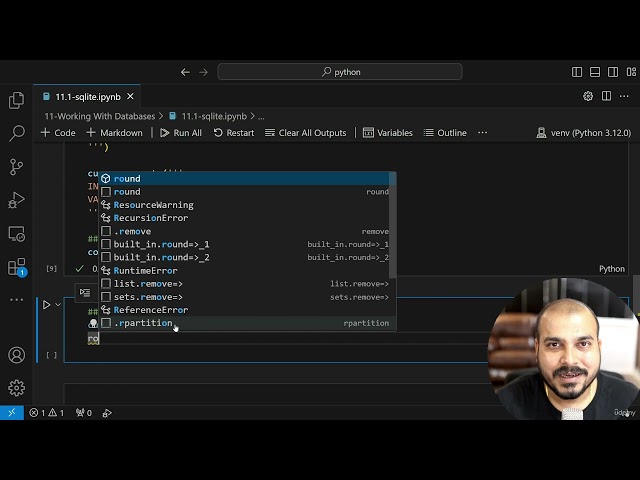This screenshot has width=640, height=480.
Task: Close the 11.1-sqlite.ipynb tab
Action: coord(130,96)
